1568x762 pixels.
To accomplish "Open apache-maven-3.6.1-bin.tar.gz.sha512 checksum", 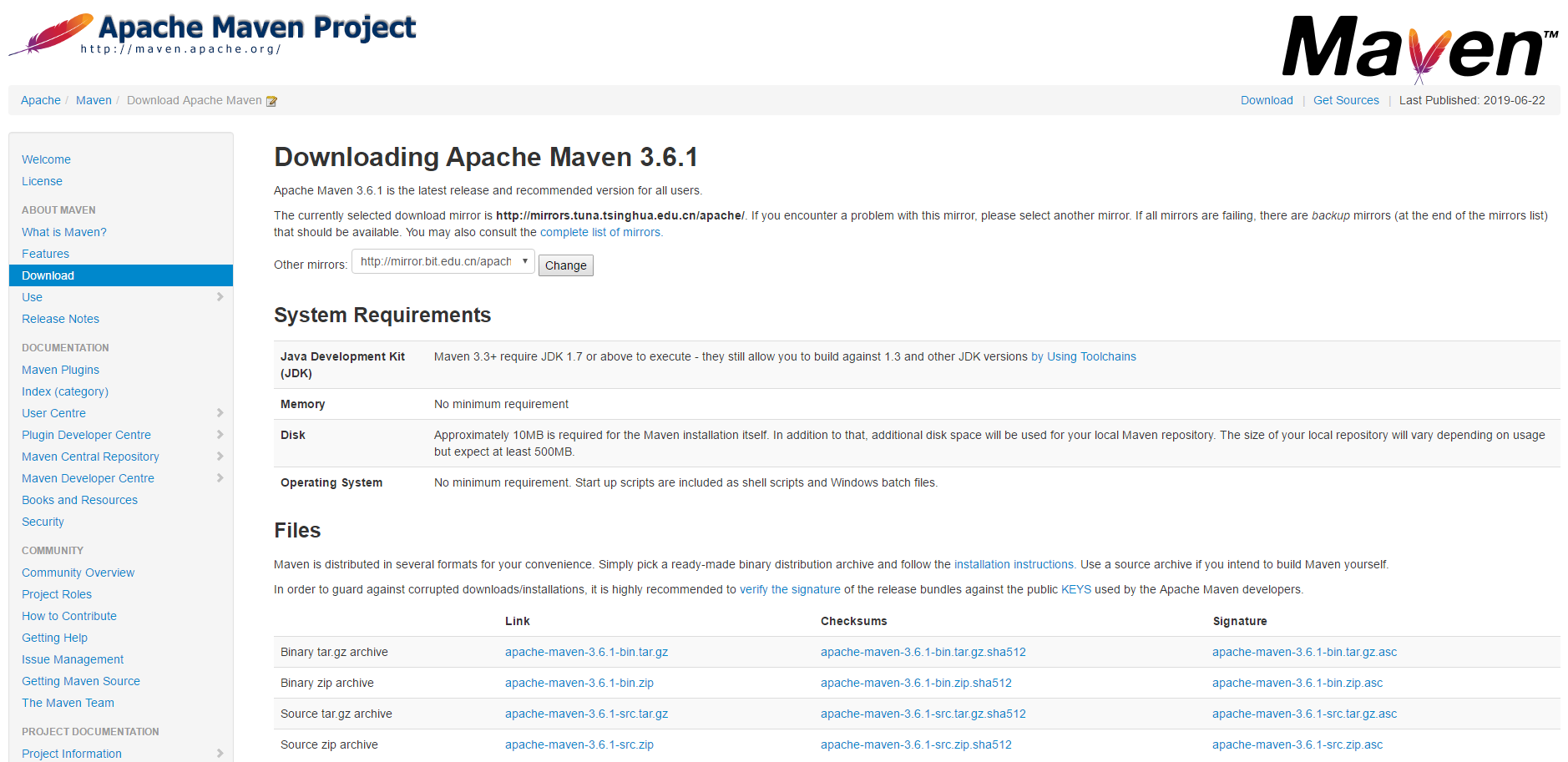I will [x=923, y=652].
